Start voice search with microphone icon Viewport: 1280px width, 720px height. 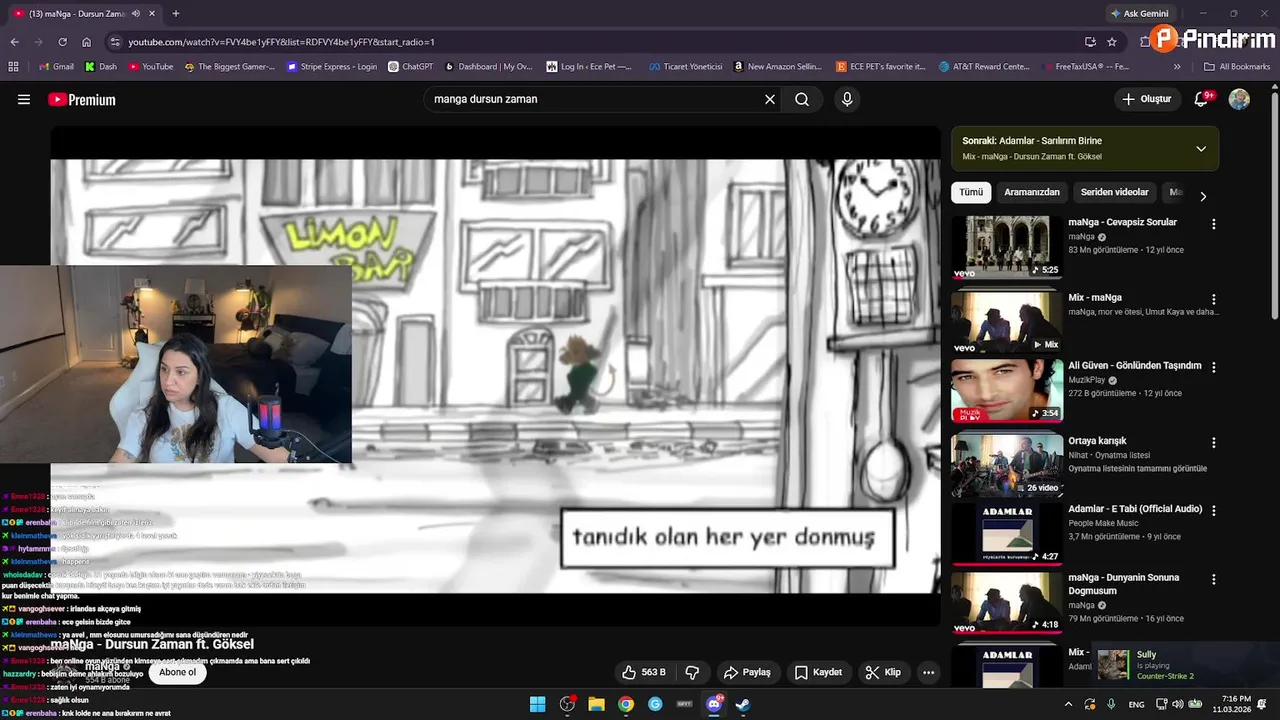(x=847, y=99)
